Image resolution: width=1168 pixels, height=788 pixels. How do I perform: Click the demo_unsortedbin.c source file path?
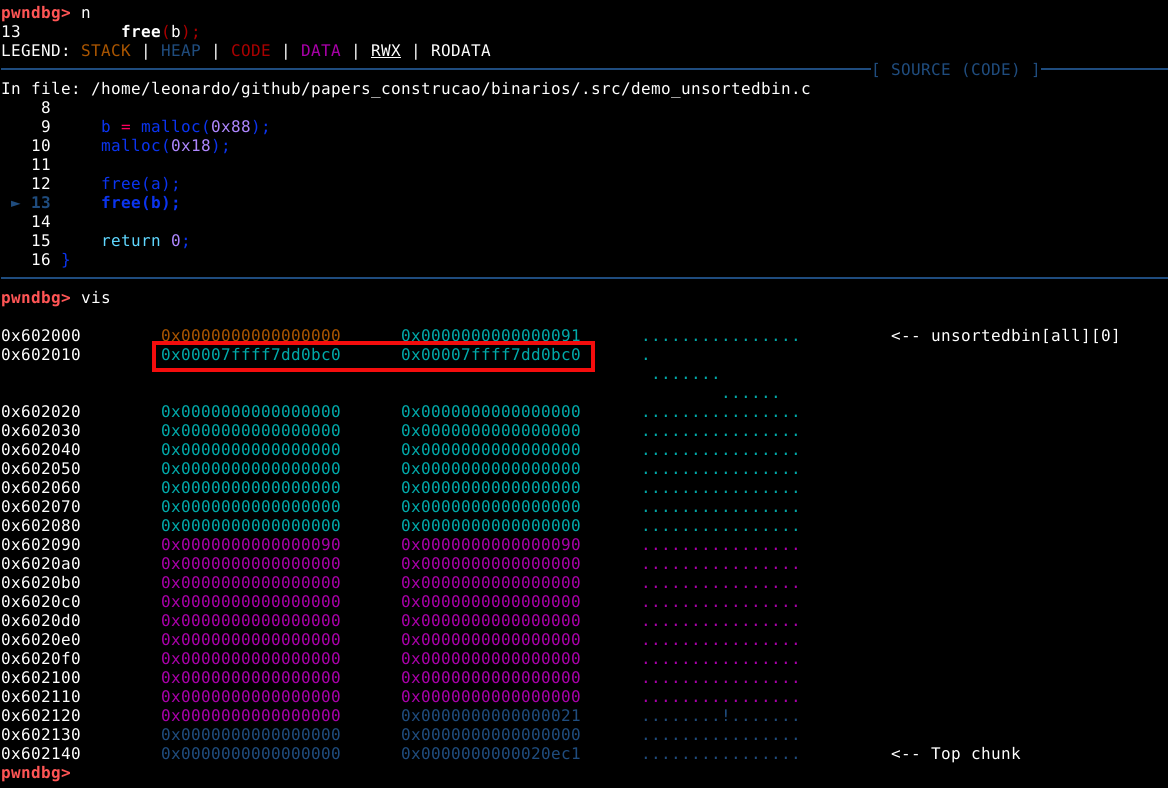point(450,89)
